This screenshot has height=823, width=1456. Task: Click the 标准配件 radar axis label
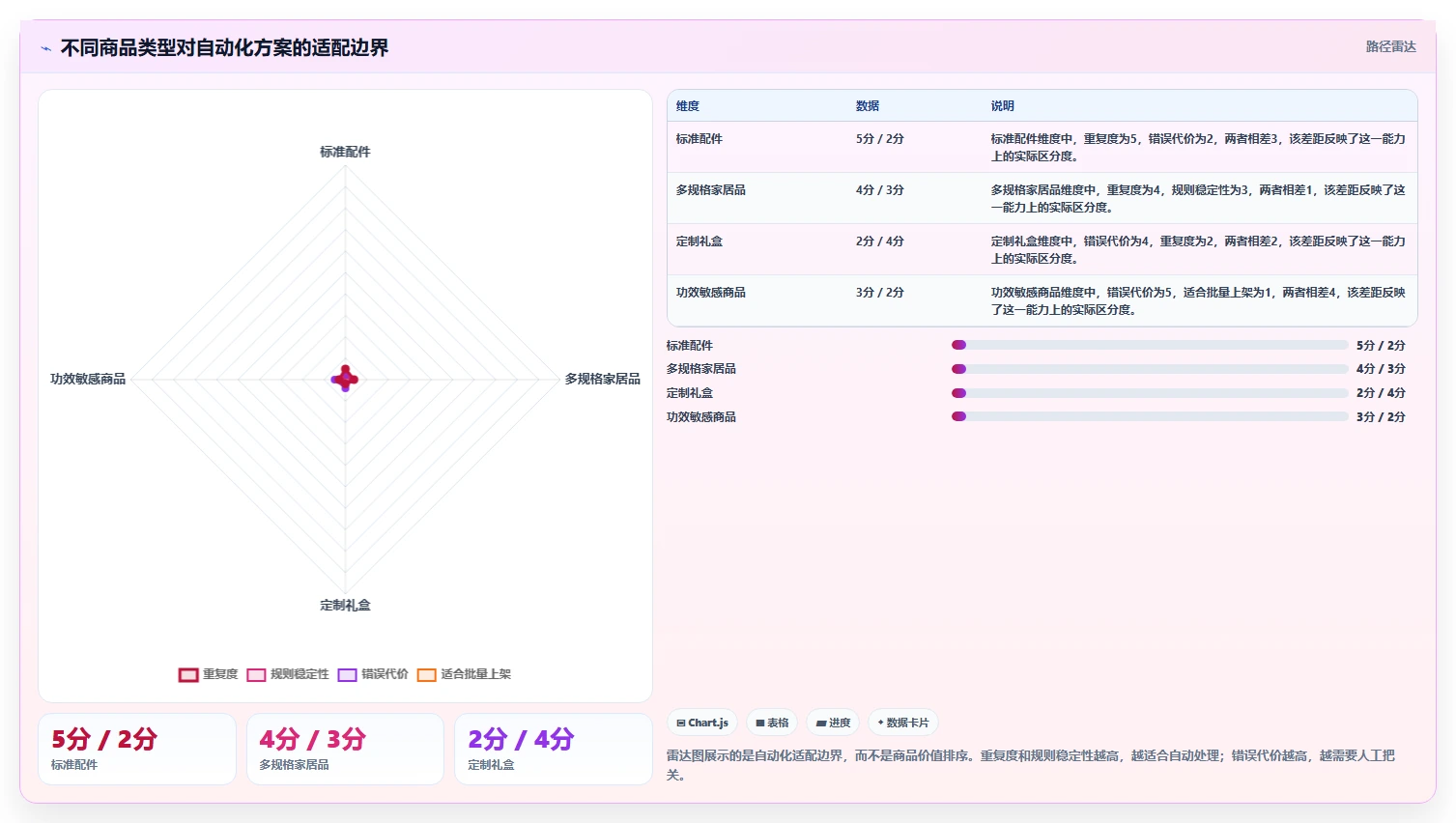(x=345, y=152)
